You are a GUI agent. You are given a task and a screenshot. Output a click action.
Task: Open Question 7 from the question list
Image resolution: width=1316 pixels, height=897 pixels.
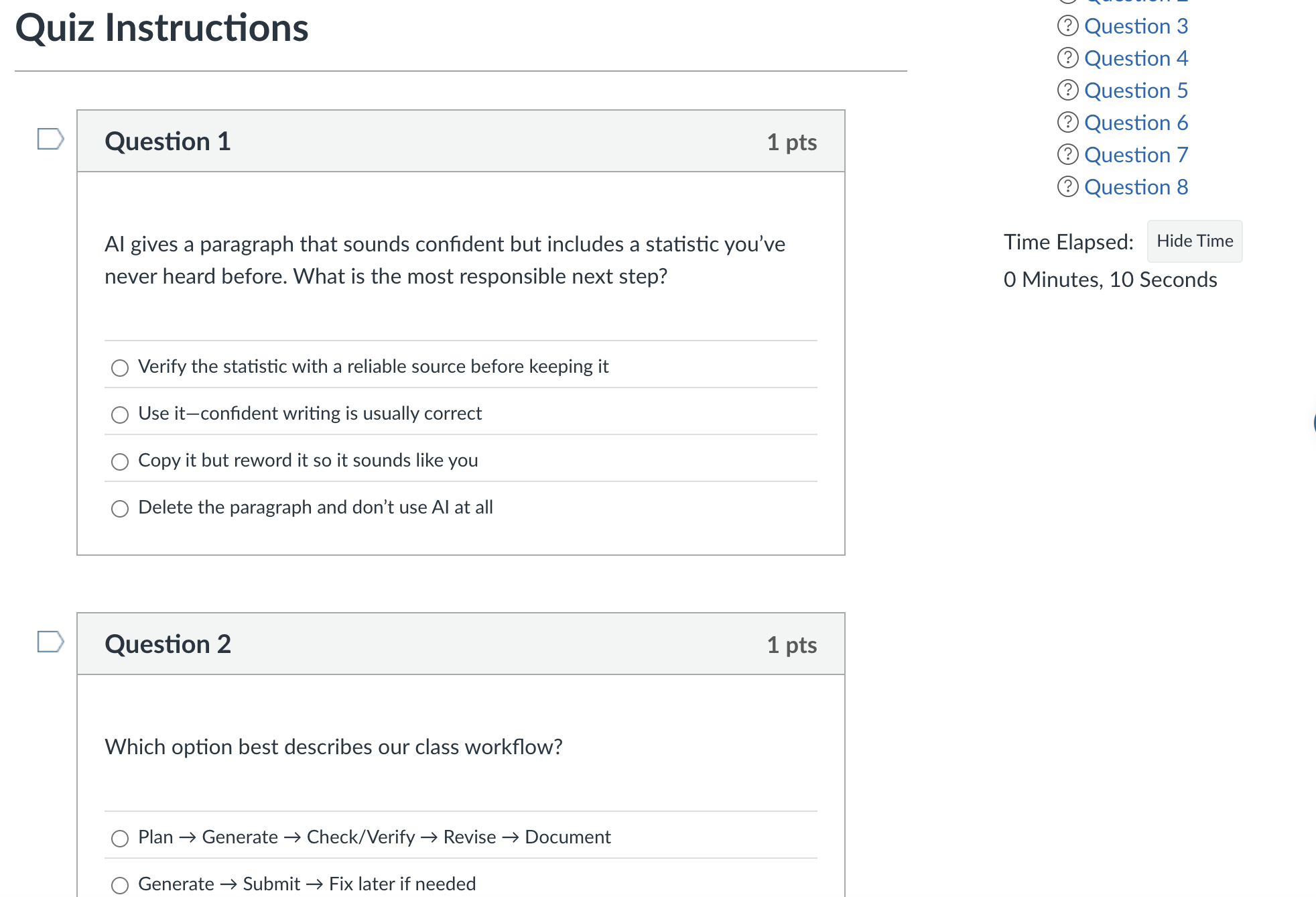pyautogui.click(x=1136, y=155)
